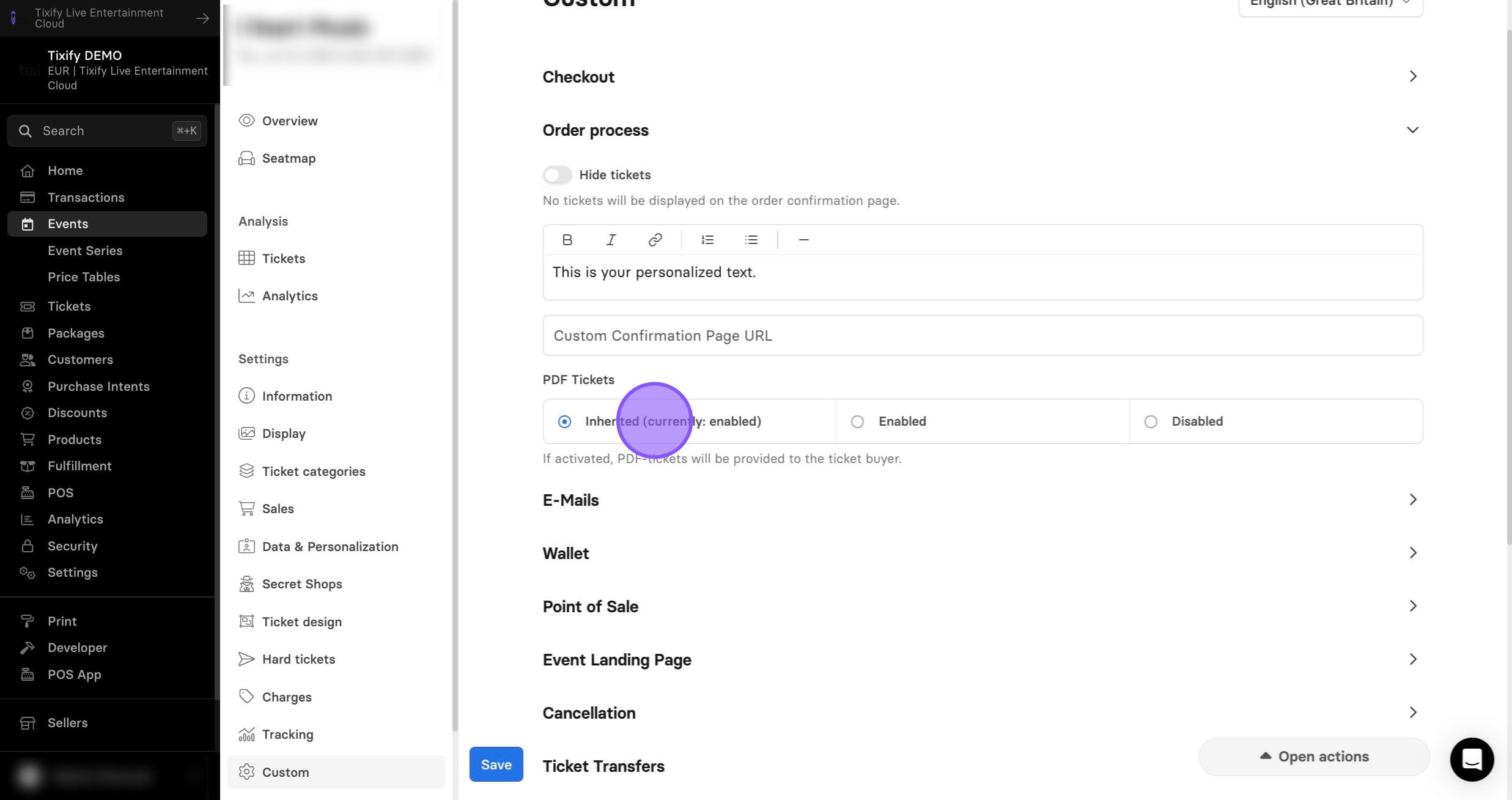Insert horizontal rule in editor
Screen dimensions: 1512x800
[803, 240]
